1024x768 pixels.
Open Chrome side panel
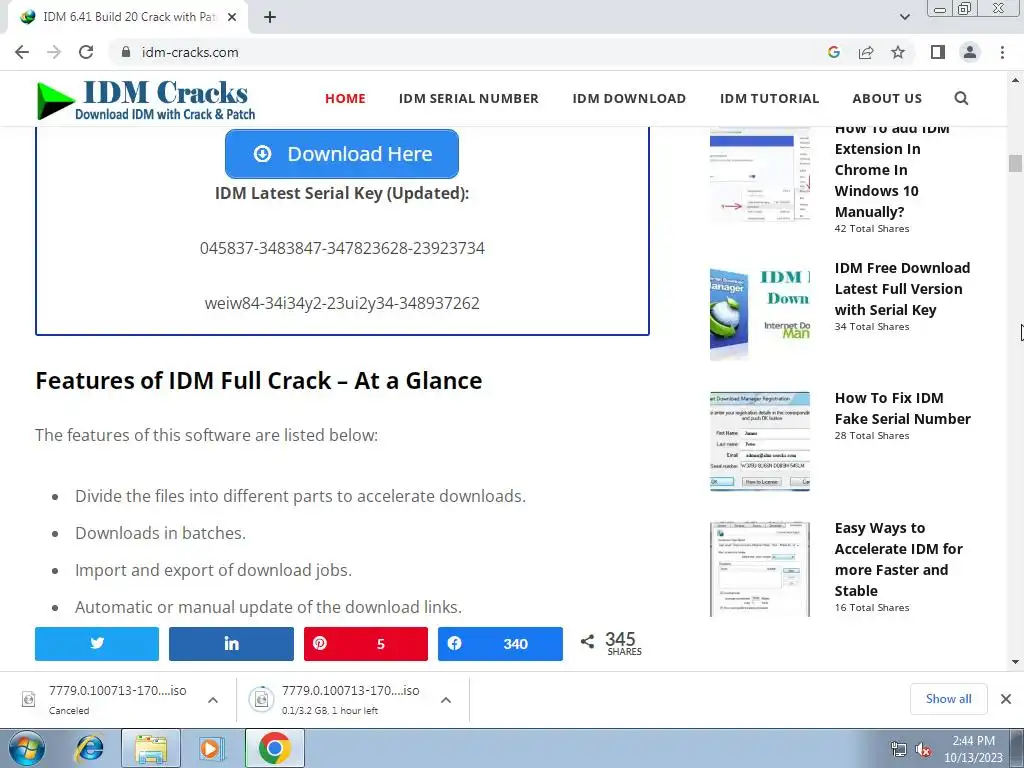pyautogui.click(x=938, y=52)
